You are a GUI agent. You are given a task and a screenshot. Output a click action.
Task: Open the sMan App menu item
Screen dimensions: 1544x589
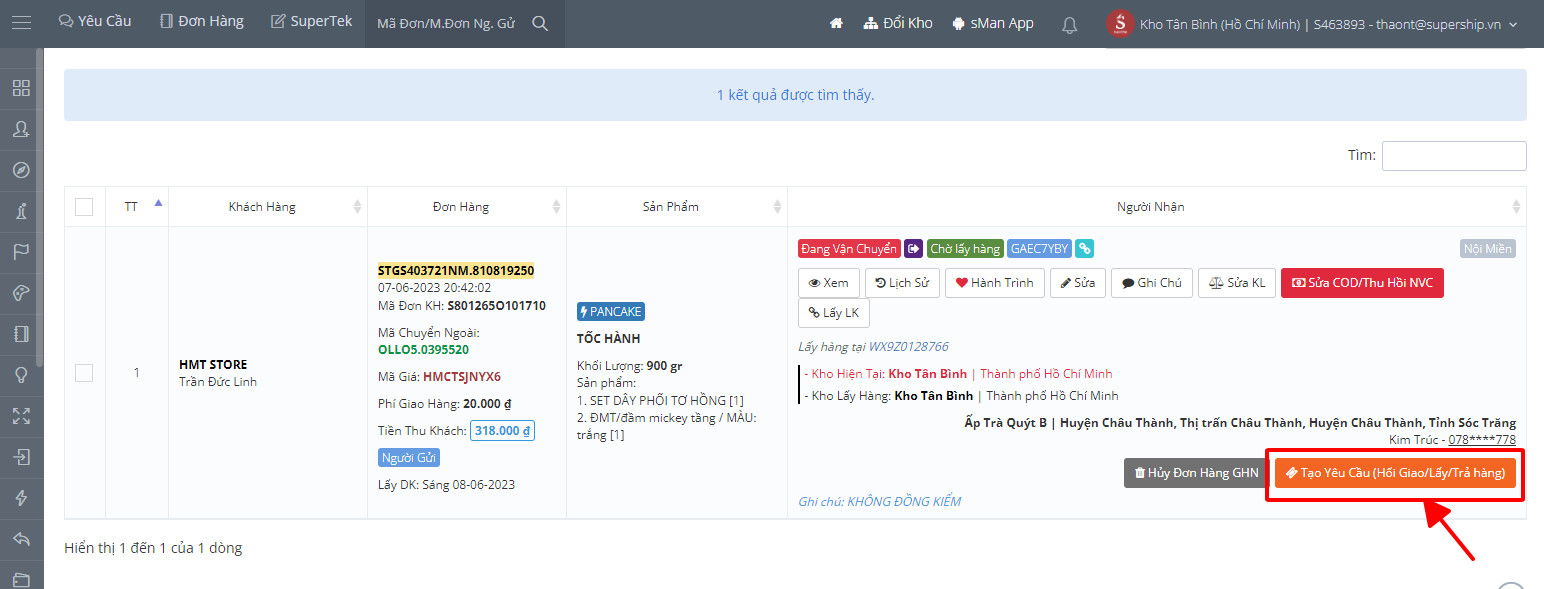pos(993,23)
